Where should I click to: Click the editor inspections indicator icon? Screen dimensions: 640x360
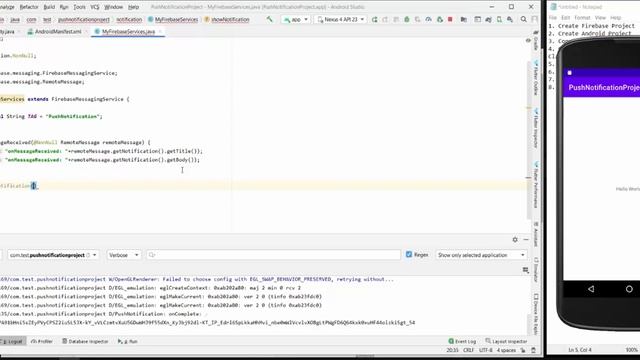click(528, 40)
